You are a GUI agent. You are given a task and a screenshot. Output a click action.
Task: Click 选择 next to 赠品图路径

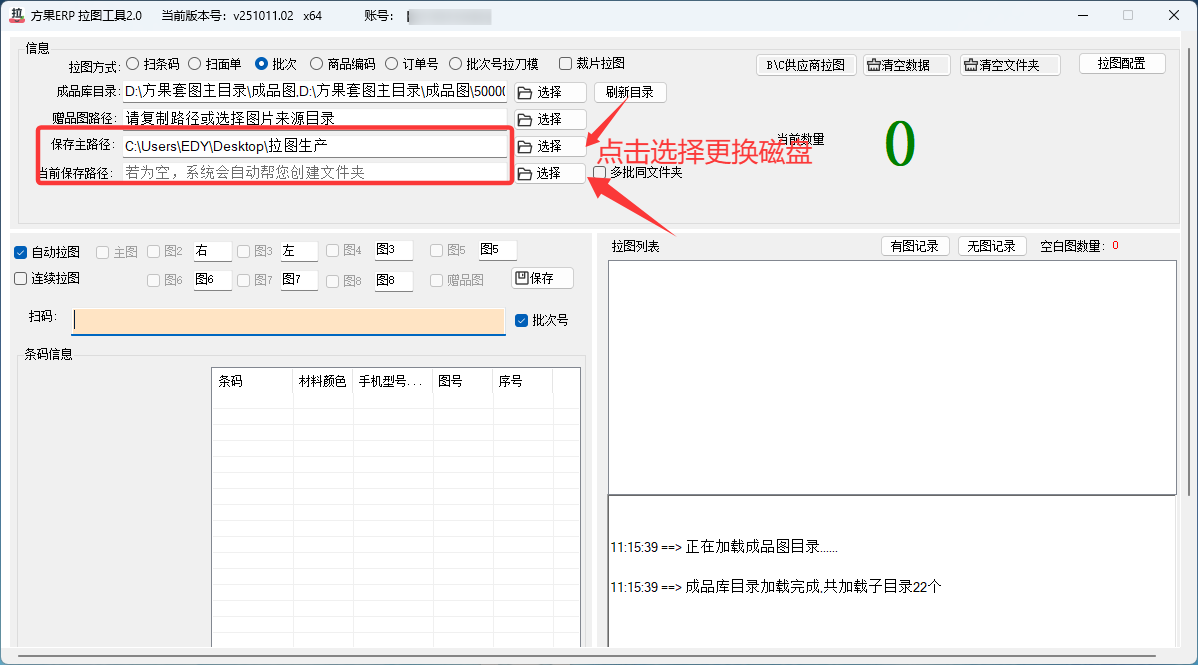click(x=550, y=119)
